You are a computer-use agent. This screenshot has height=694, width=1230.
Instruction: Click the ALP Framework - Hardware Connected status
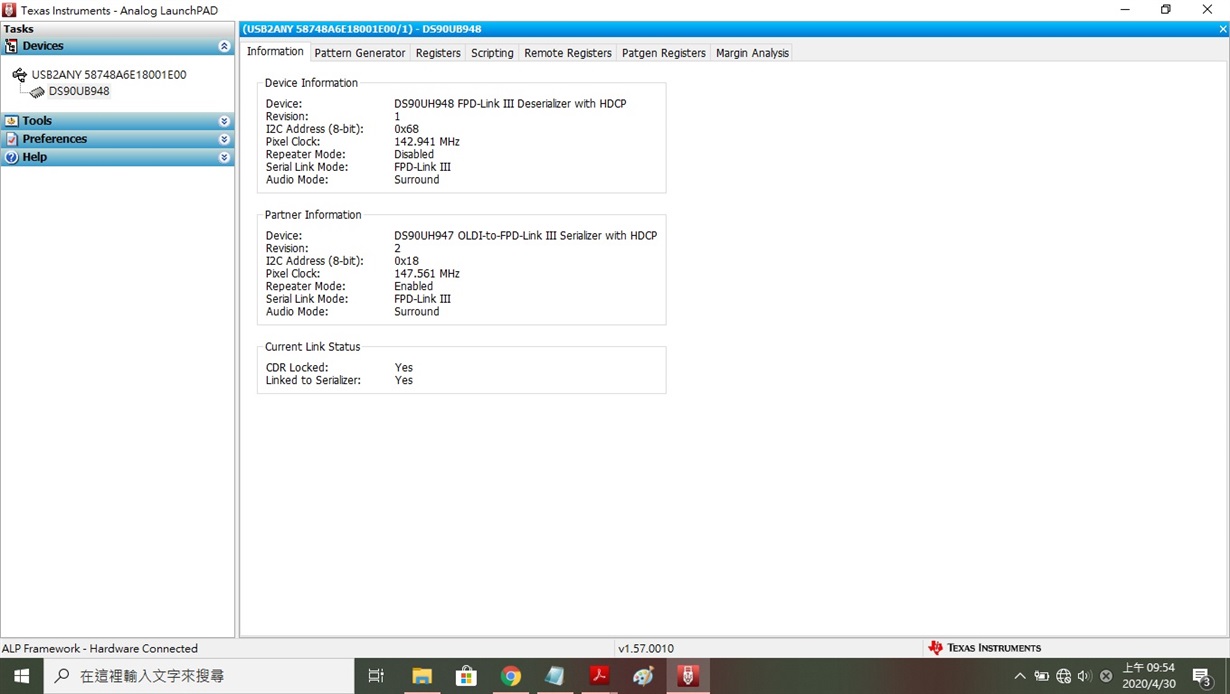(100, 648)
